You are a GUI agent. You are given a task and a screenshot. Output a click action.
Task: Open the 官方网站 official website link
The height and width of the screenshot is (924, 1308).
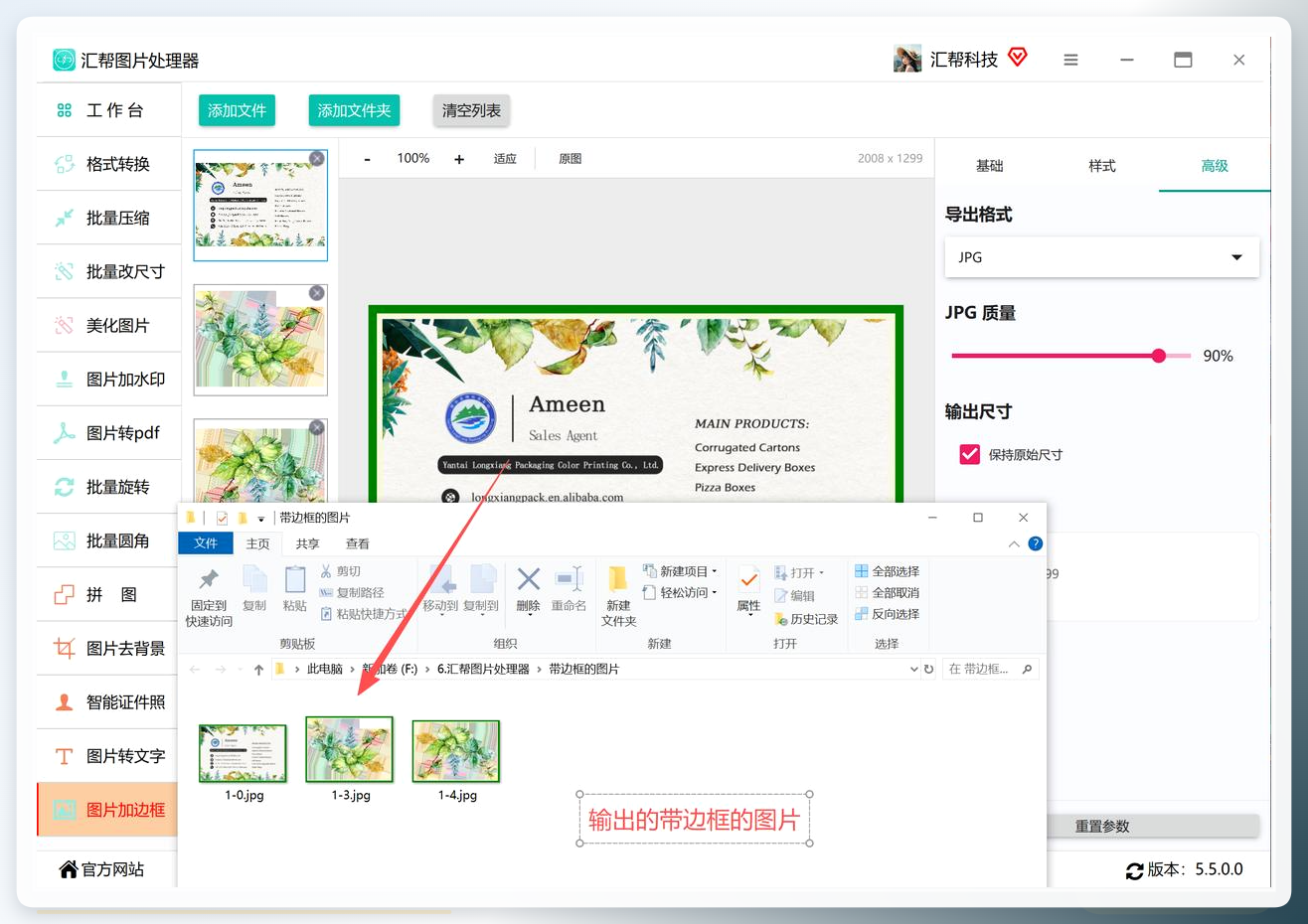[102, 869]
